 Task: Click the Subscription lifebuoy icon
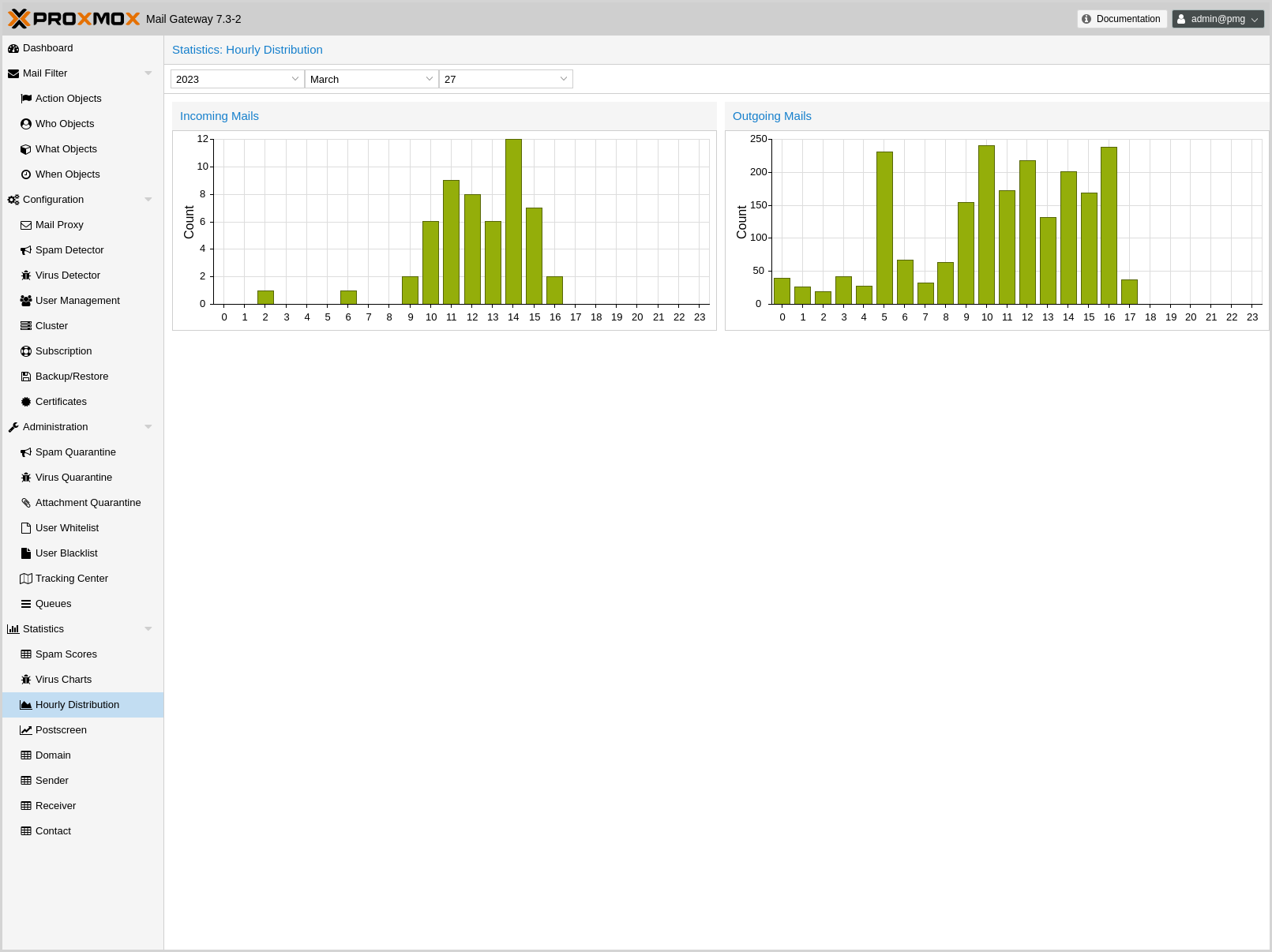26,351
